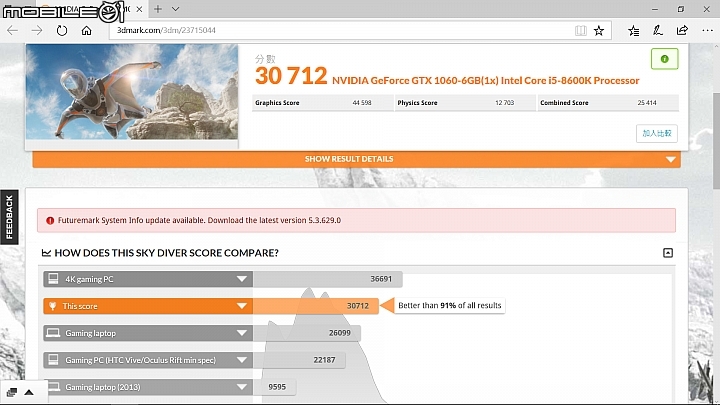
Task: Click the chart icon beside HOW DOES THIS SKY DIVER
Action: coord(46,253)
